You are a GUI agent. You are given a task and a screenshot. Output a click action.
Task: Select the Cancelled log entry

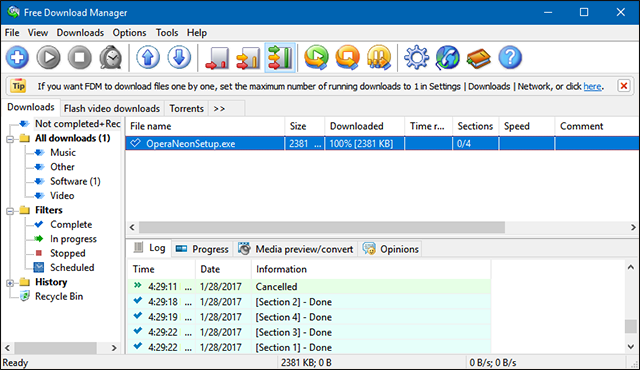(x=309, y=287)
